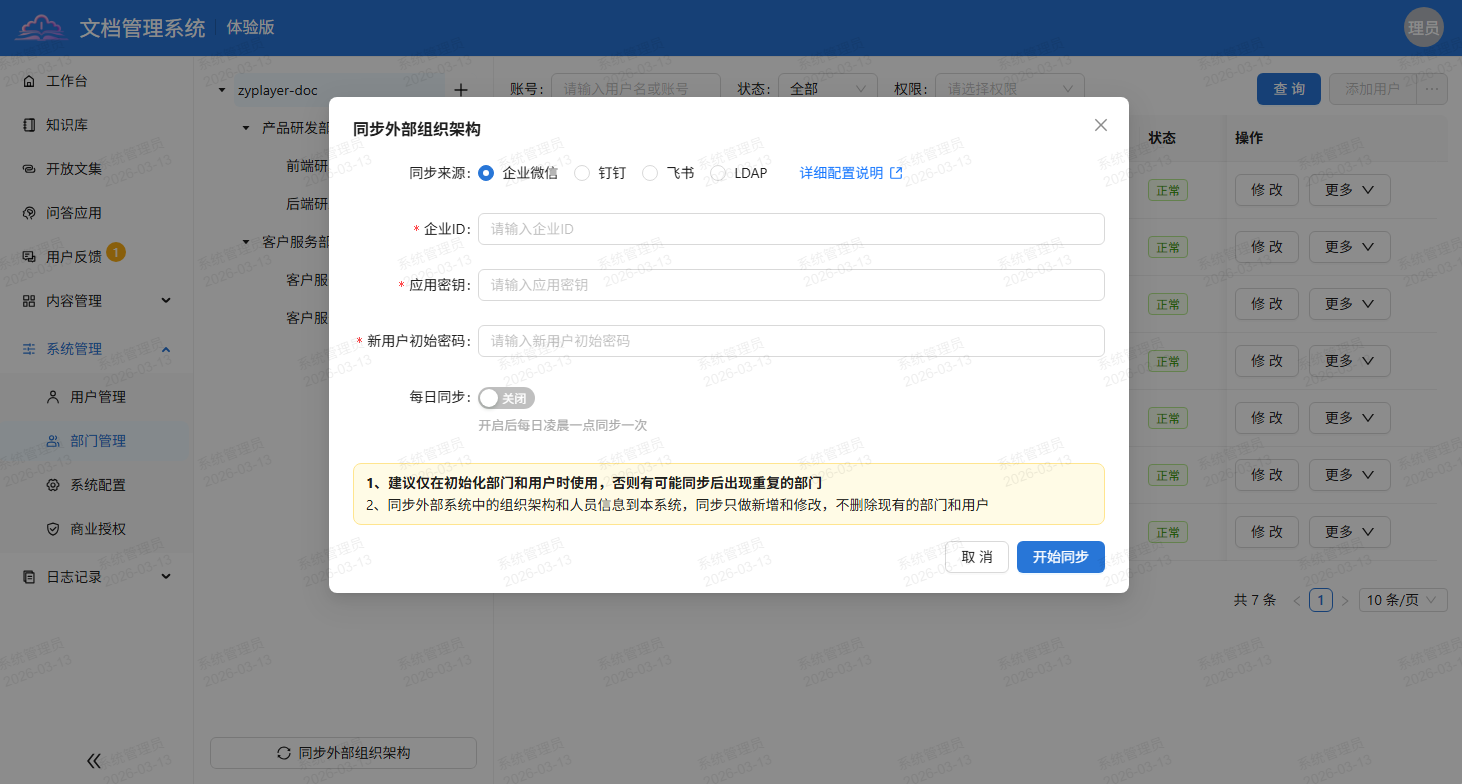Open 用户反馈 in the sidebar

(97, 257)
